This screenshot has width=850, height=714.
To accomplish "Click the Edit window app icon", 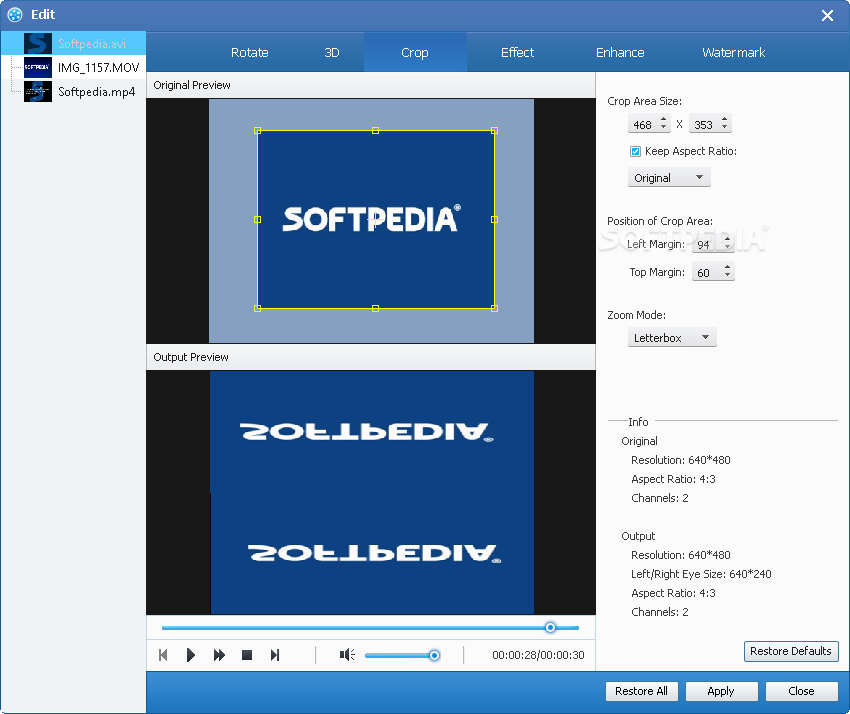I will click(15, 15).
